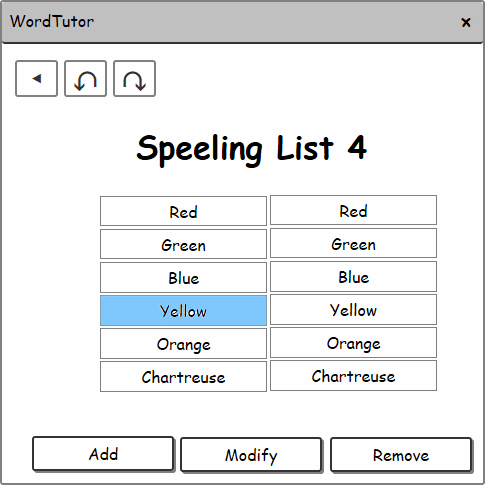This screenshot has height=485, width=485.
Task: Select Orange in left column
Action: (183, 343)
